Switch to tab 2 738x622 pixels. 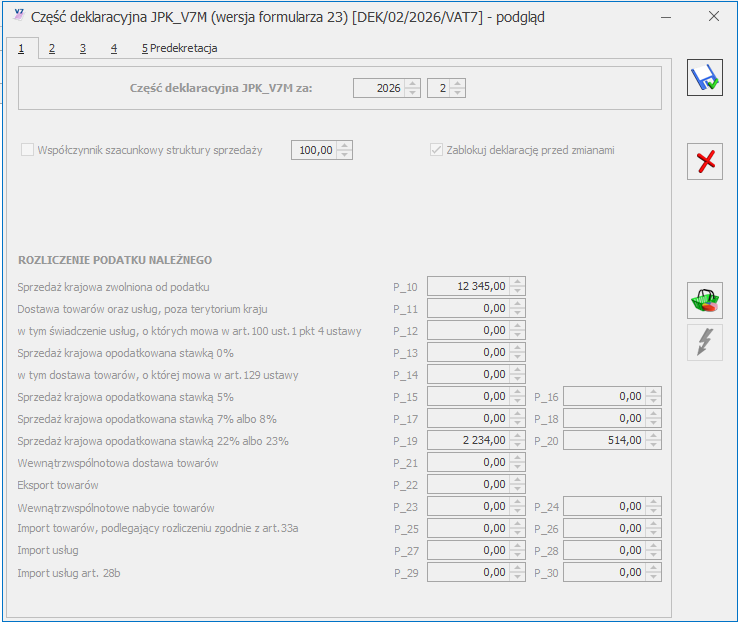pyautogui.click(x=52, y=48)
